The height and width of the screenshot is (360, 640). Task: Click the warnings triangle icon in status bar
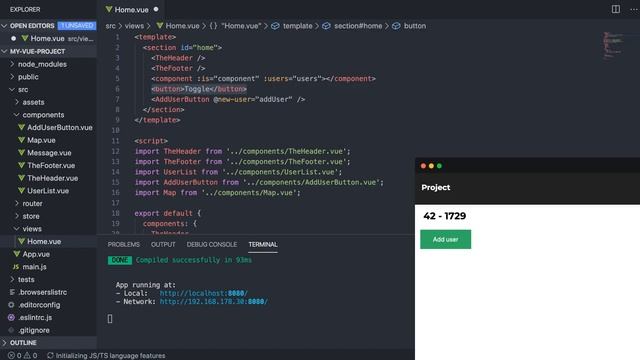(27, 356)
